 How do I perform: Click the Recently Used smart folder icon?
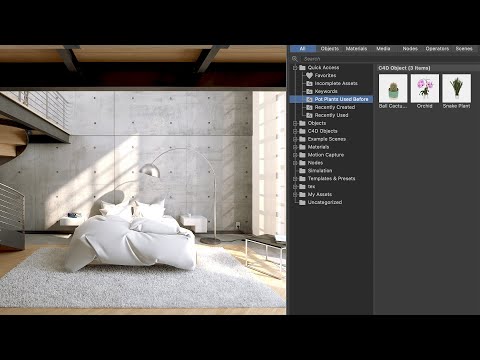[x=309, y=115]
